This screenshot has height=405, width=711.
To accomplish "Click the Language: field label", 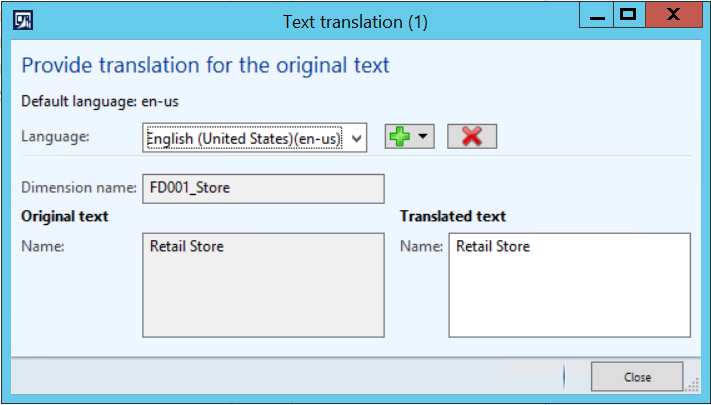I will pyautogui.click(x=56, y=137).
